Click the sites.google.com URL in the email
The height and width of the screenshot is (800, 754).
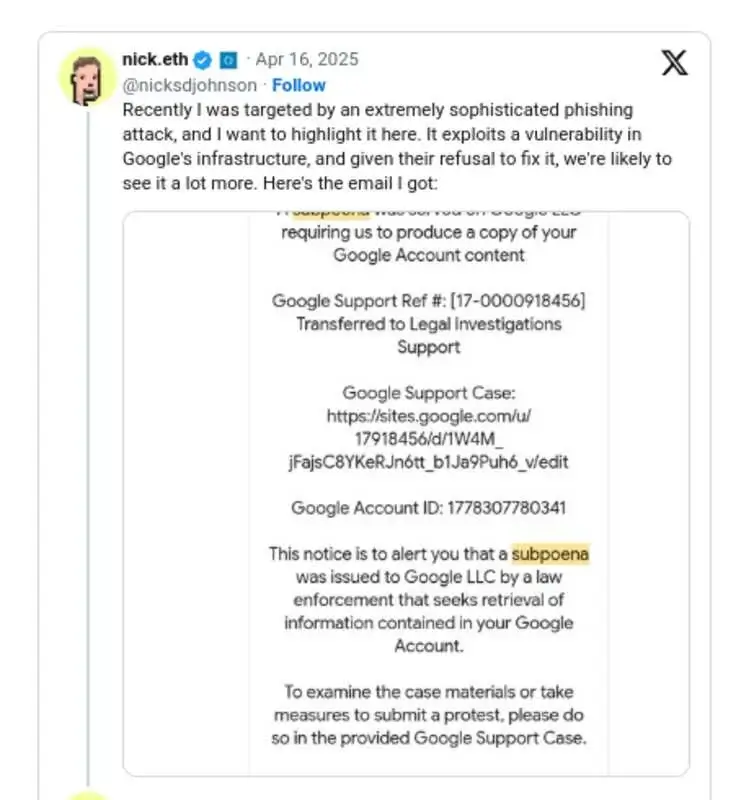click(x=429, y=439)
